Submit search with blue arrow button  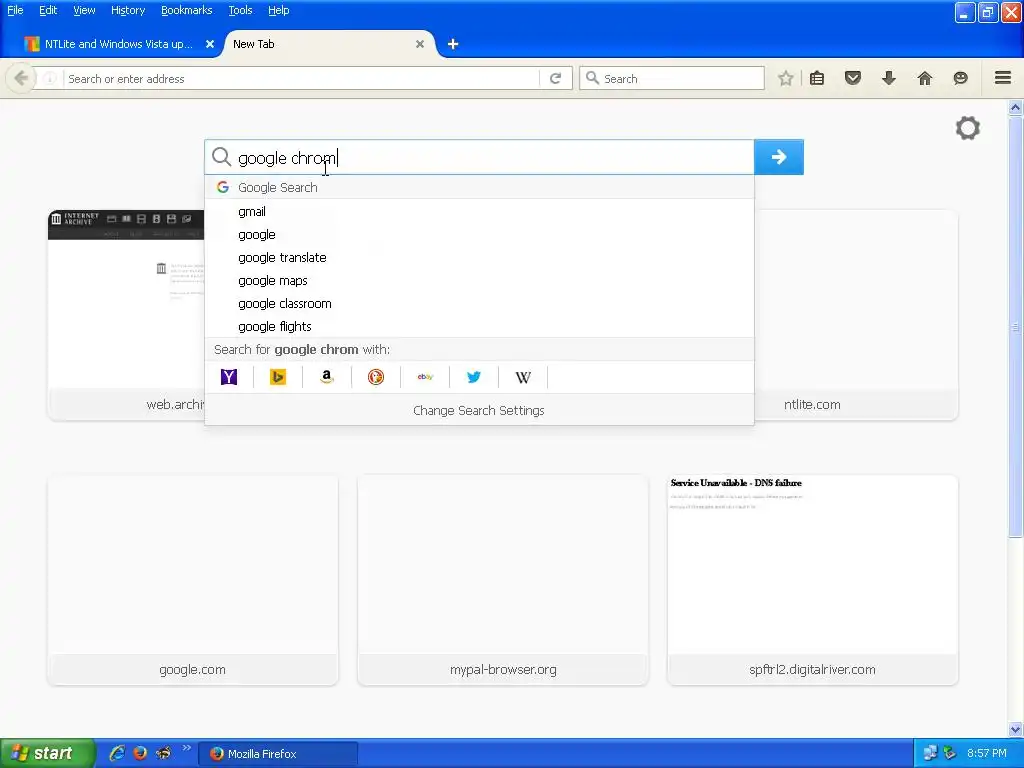[778, 157]
